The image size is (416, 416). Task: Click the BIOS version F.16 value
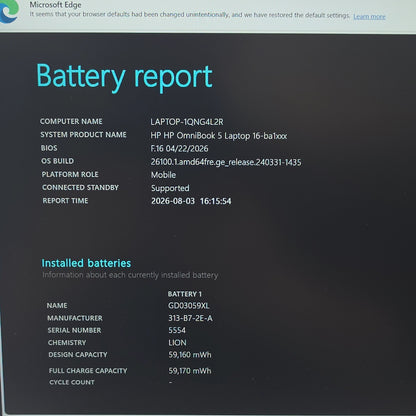(x=179, y=148)
